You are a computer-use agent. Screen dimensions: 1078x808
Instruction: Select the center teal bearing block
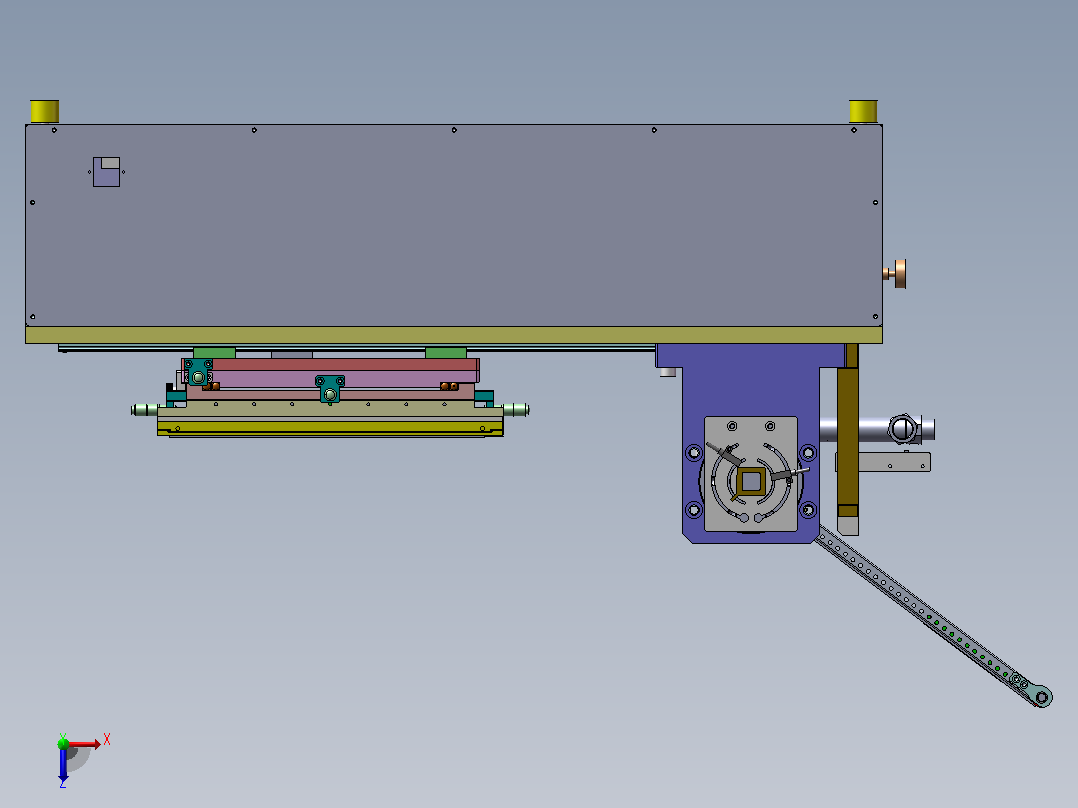tap(330, 389)
